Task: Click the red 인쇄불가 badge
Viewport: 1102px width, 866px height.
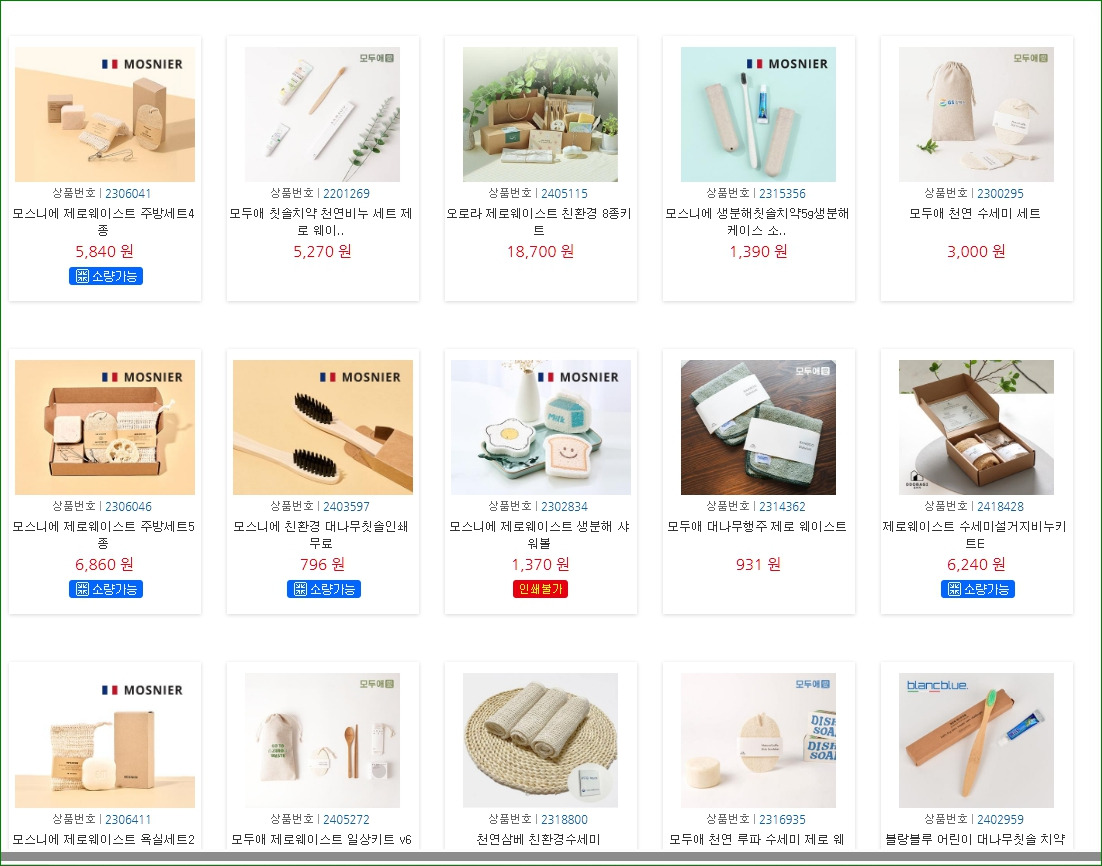Action: (540, 589)
